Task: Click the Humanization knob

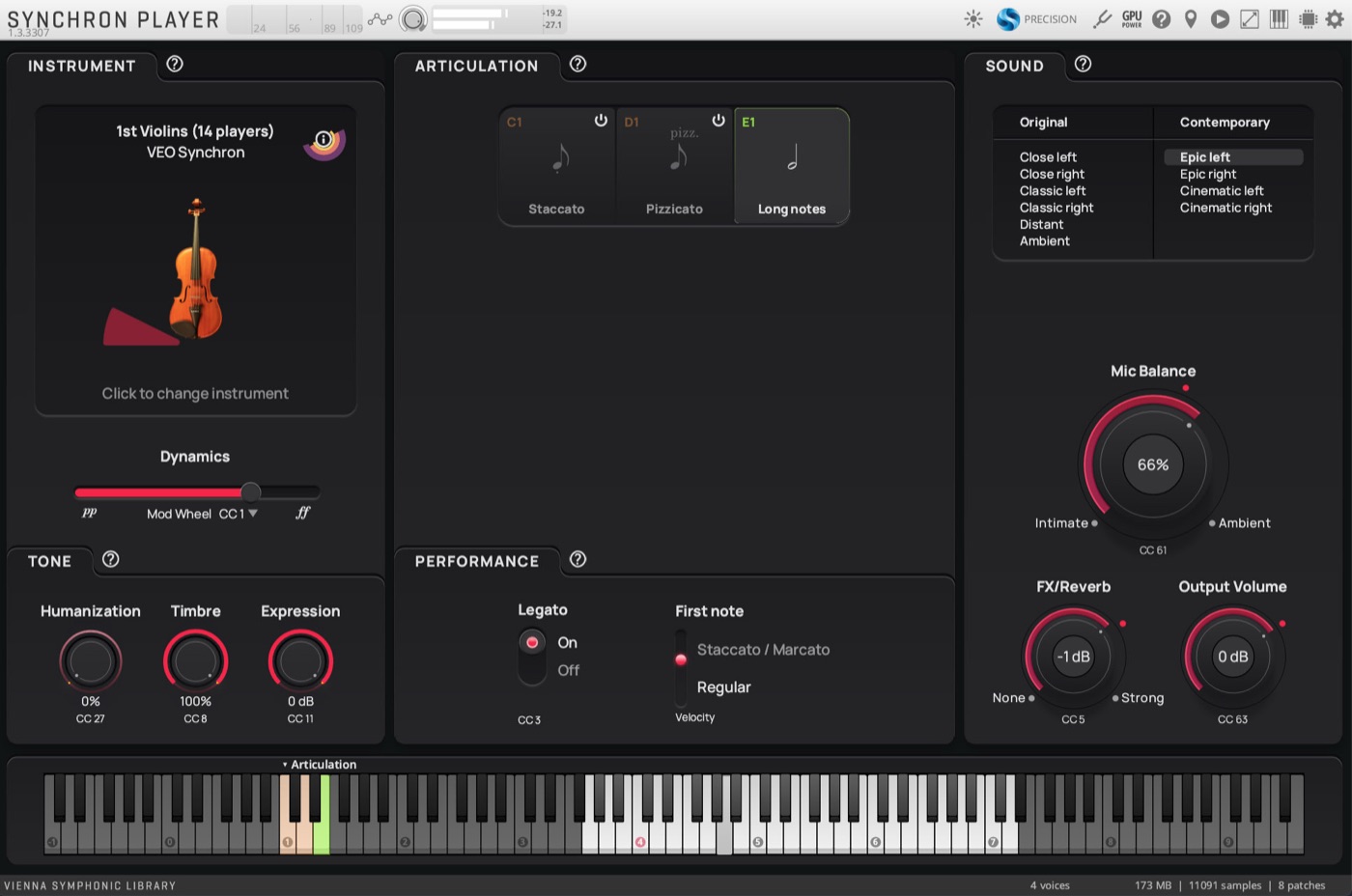Action: pyautogui.click(x=90, y=661)
